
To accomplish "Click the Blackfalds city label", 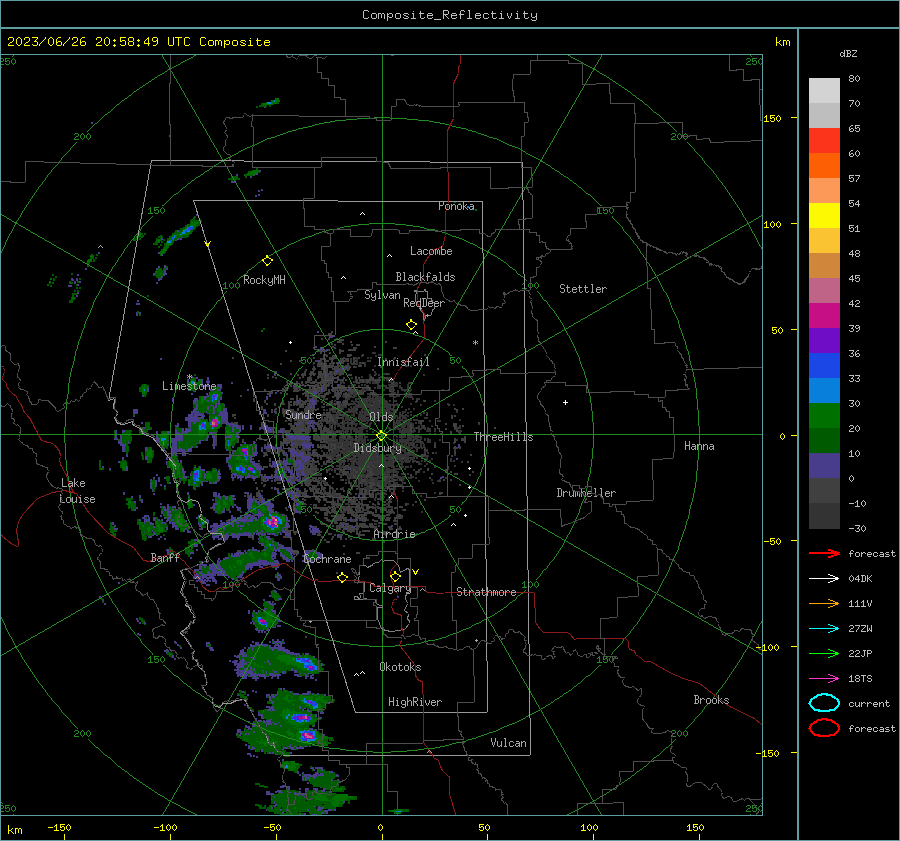I will (x=425, y=277).
